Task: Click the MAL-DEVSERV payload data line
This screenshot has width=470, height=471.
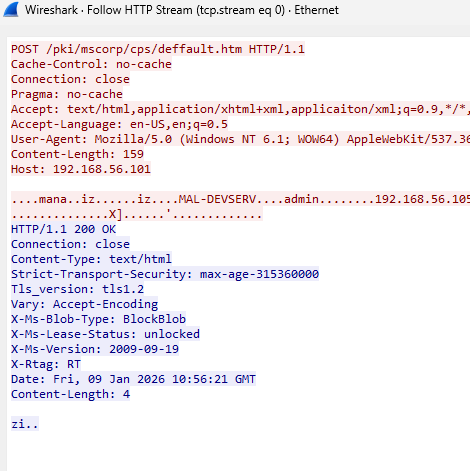Action: tap(240, 199)
